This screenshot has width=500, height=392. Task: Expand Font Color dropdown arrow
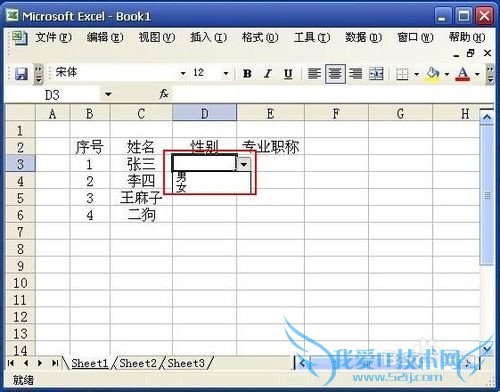pyautogui.click(x=477, y=74)
